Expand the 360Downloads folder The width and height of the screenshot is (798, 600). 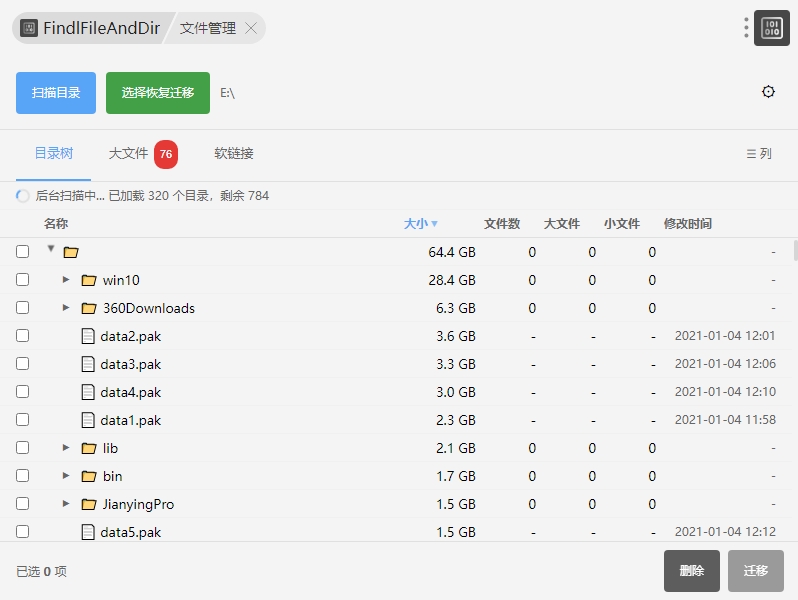coord(66,307)
